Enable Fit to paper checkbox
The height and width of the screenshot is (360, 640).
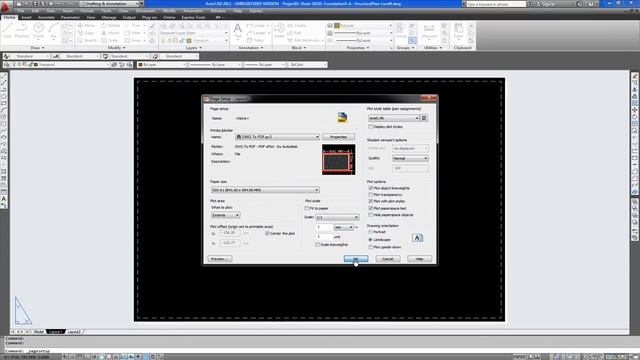[x=307, y=208]
